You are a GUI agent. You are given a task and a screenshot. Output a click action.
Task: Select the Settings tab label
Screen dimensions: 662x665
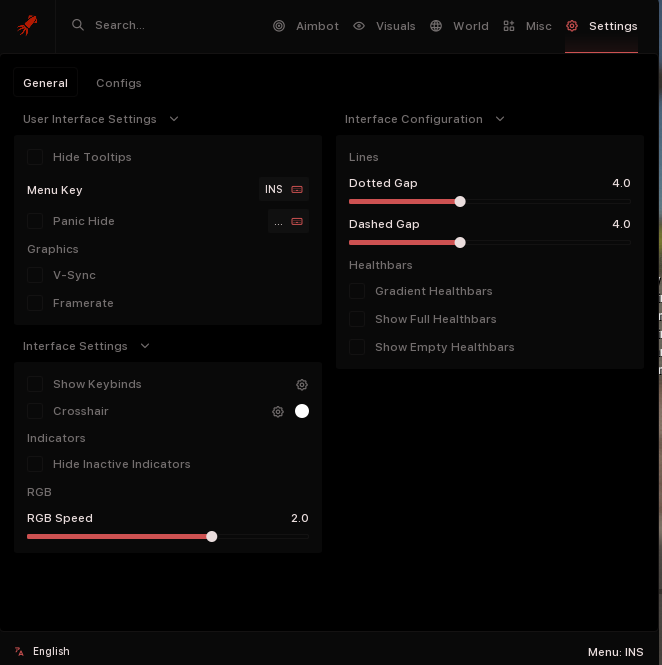613,26
